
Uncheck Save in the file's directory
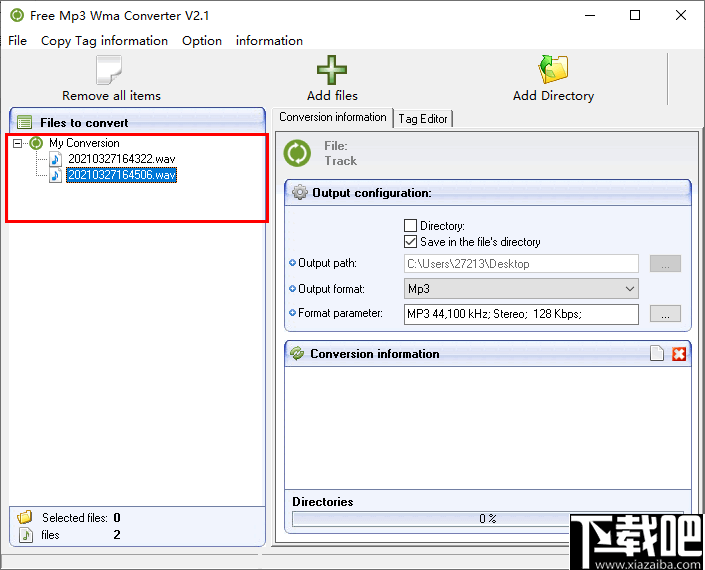click(x=410, y=241)
